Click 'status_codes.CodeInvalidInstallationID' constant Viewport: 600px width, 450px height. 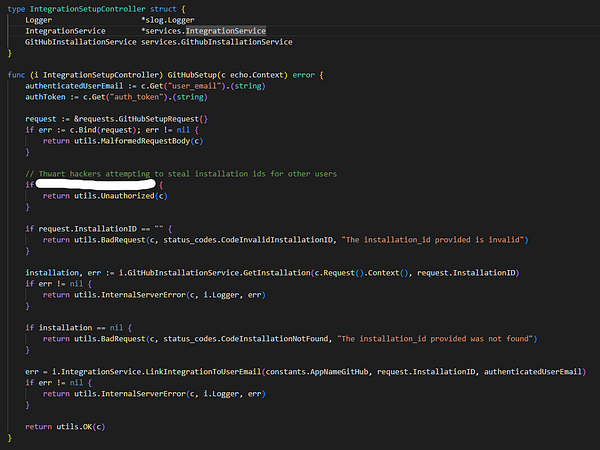(x=248, y=240)
